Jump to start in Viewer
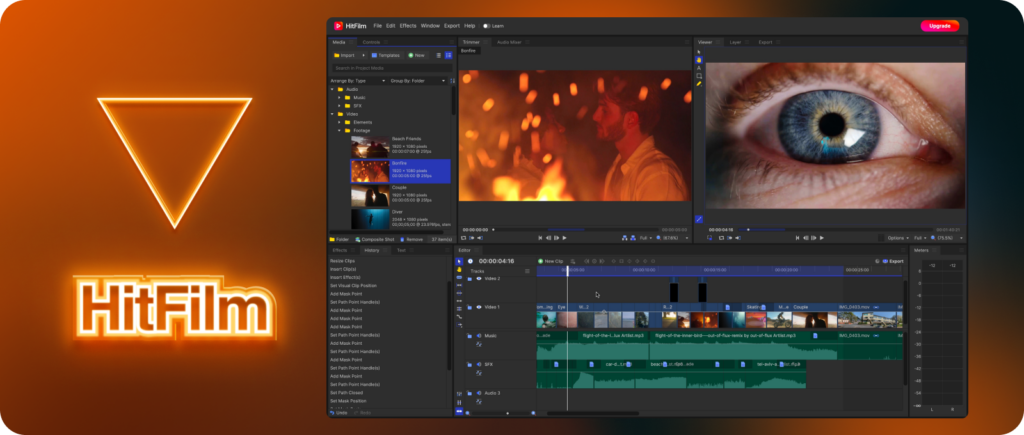This screenshot has width=1024, height=435. 797,238
